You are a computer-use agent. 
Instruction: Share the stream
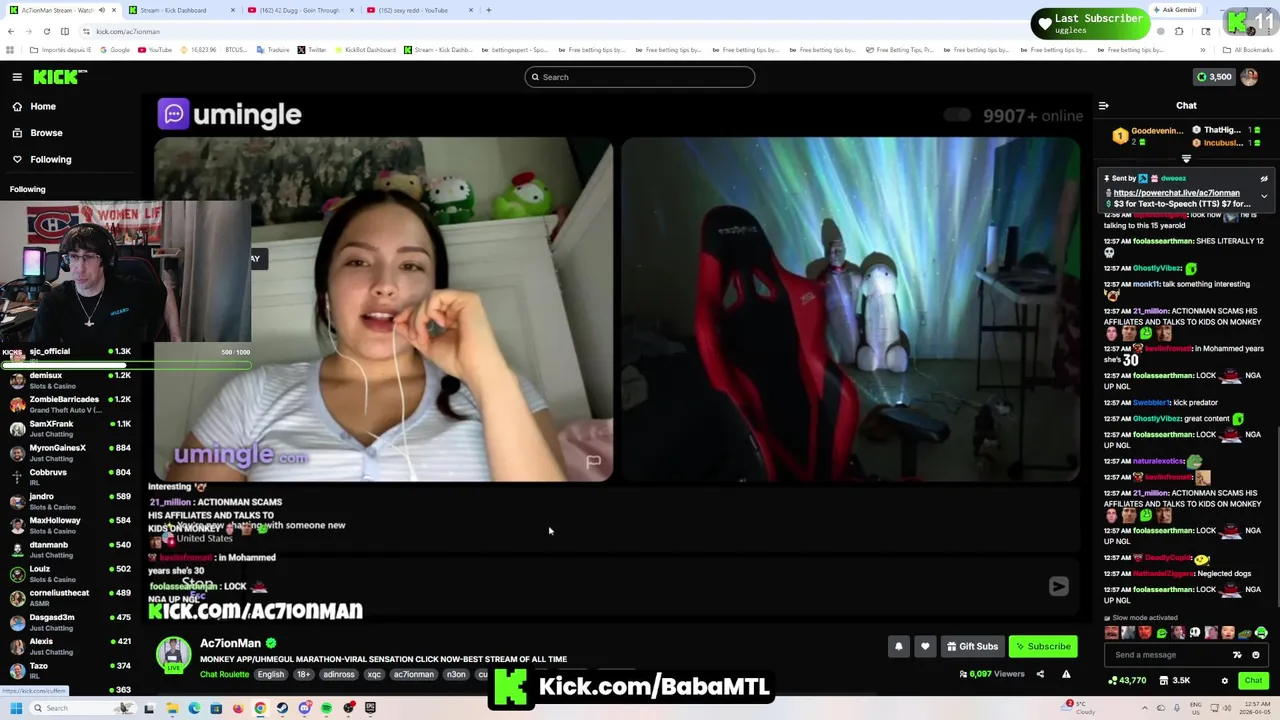point(1040,674)
